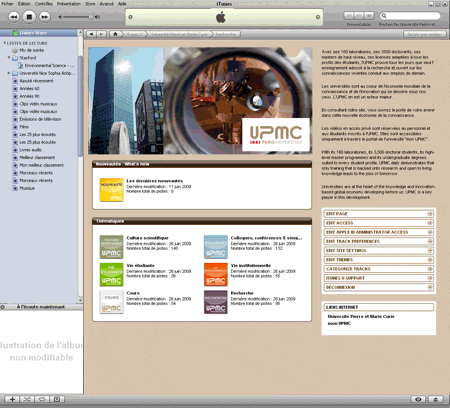Add a new playlist with plus button

pos(12,399)
